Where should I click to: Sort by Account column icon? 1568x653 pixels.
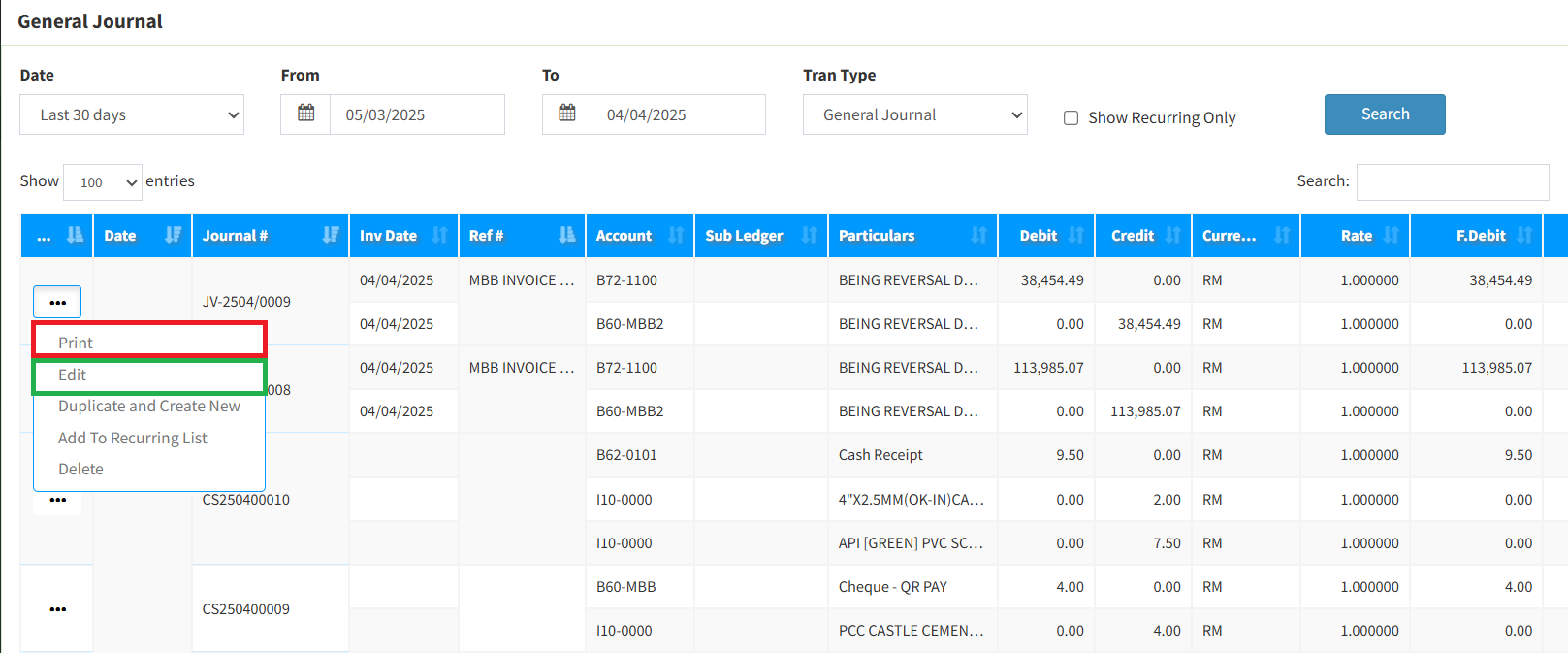pyautogui.click(x=676, y=235)
